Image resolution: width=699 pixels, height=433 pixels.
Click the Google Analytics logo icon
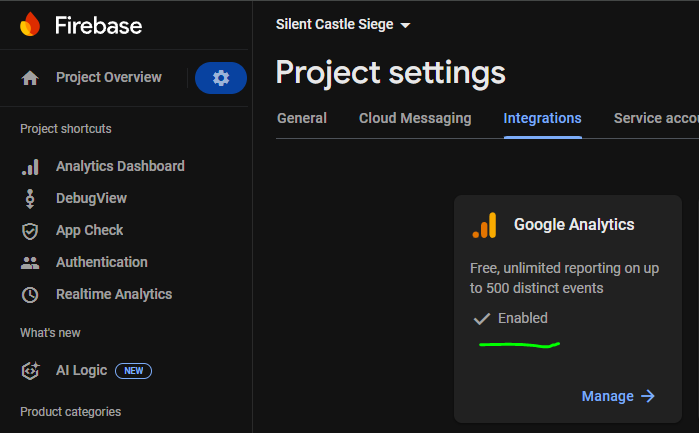(484, 226)
